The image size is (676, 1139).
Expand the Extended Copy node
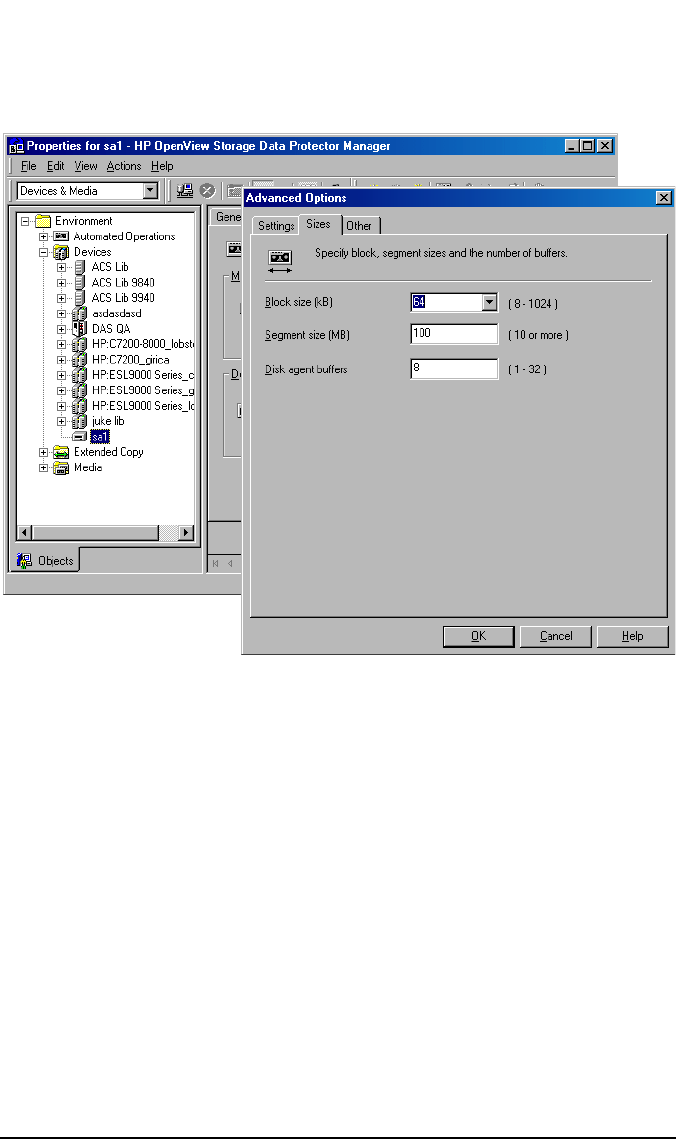[x=44, y=452]
